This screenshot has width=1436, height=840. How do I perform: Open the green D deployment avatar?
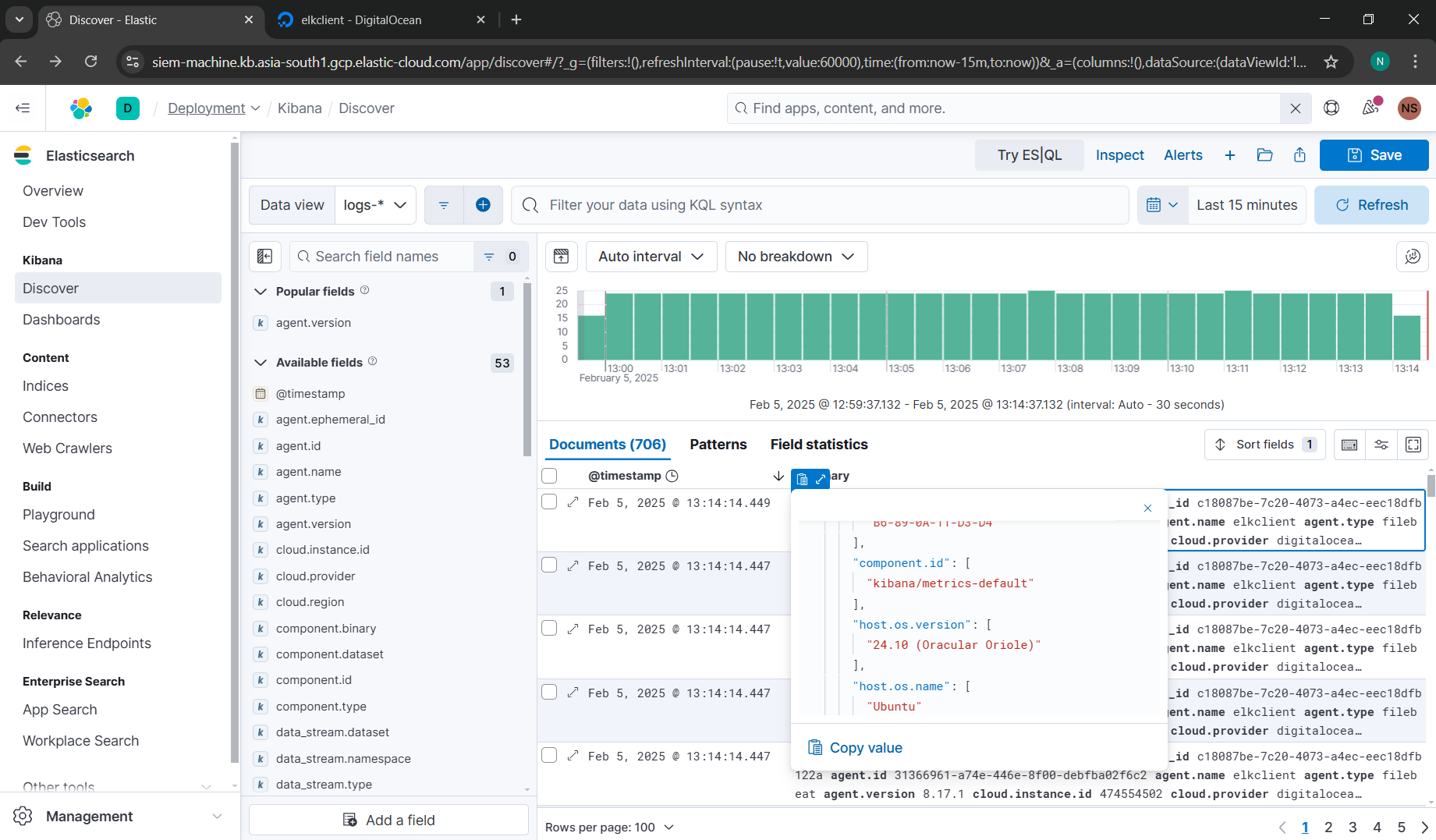click(128, 108)
